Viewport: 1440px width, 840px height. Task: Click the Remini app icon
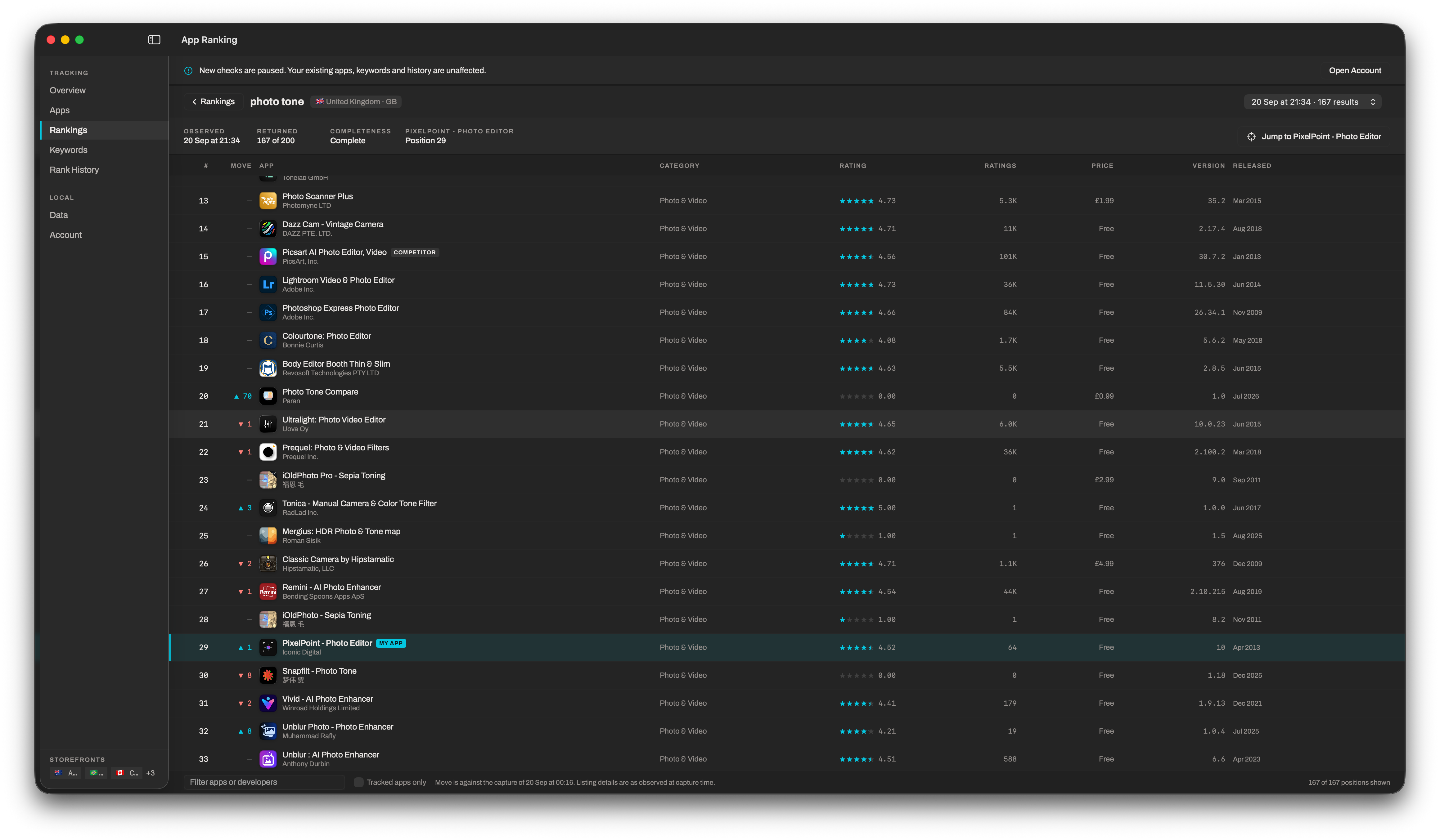click(268, 592)
